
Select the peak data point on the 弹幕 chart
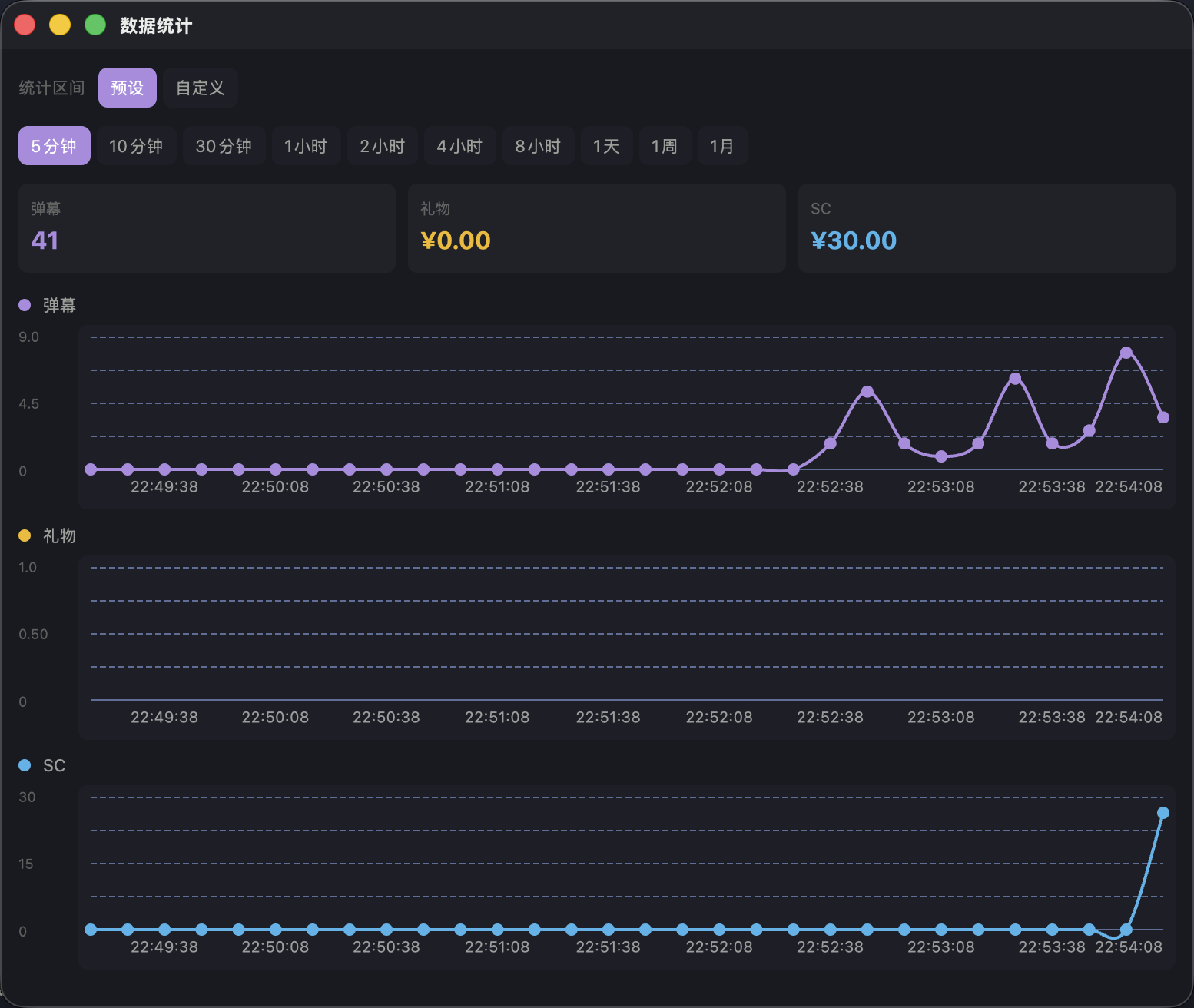point(1126,351)
